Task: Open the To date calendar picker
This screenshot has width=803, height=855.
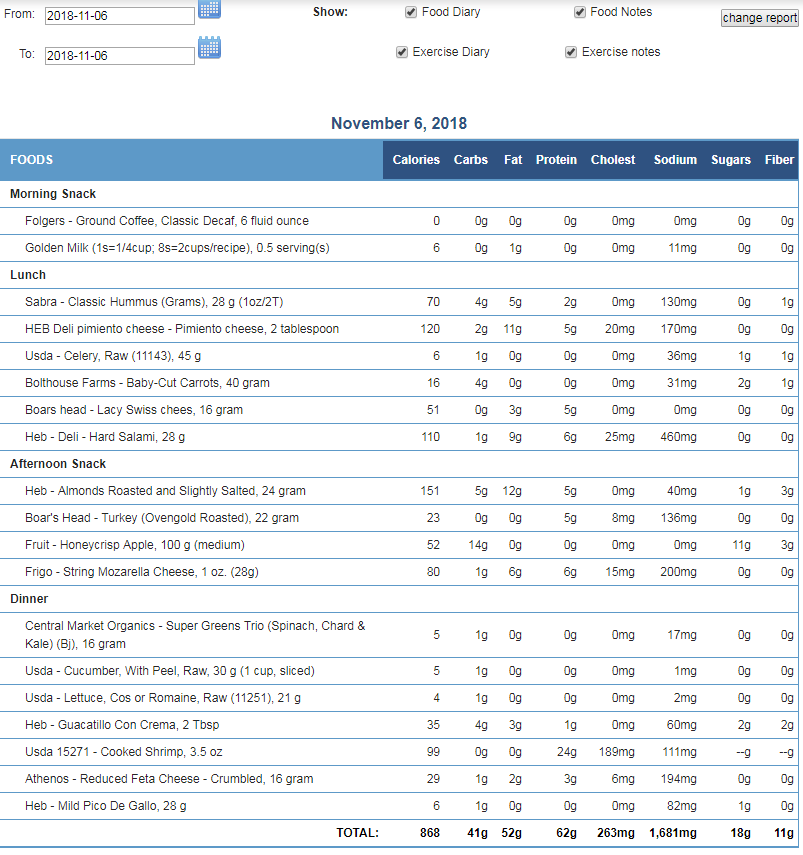Action: 209,47
